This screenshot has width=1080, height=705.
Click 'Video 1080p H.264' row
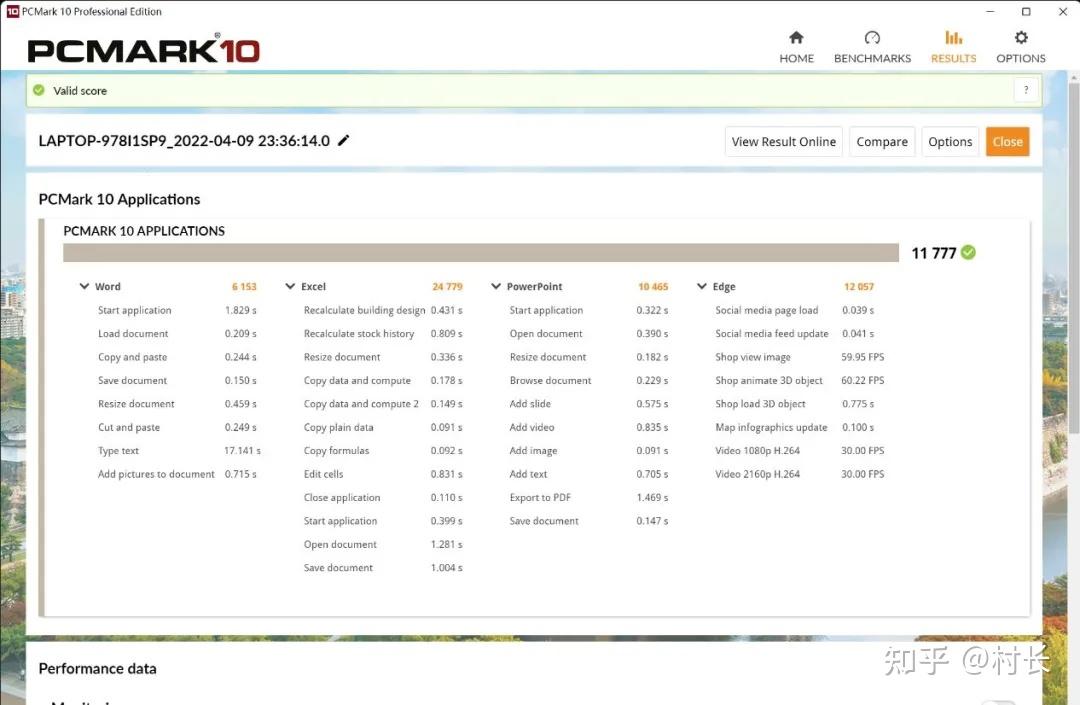click(x=800, y=450)
